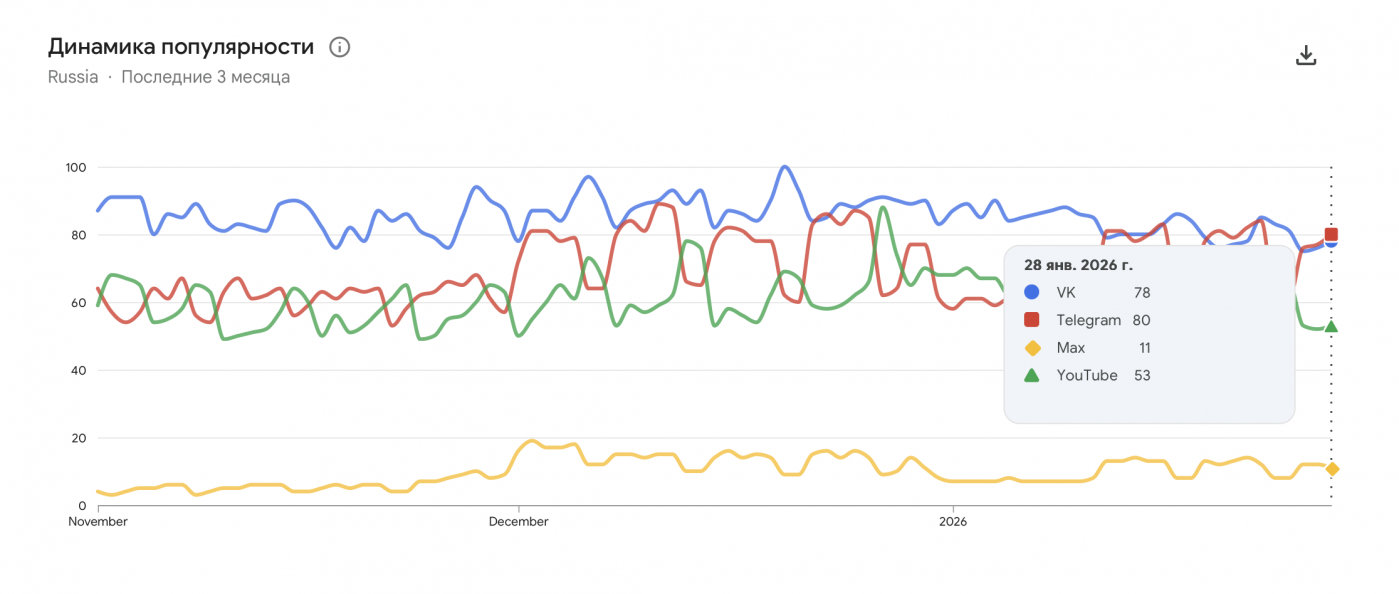The image size is (1399, 594).
Task: Click the tooltip date 28 янв. 2026 г.
Action: [x=1078, y=265]
